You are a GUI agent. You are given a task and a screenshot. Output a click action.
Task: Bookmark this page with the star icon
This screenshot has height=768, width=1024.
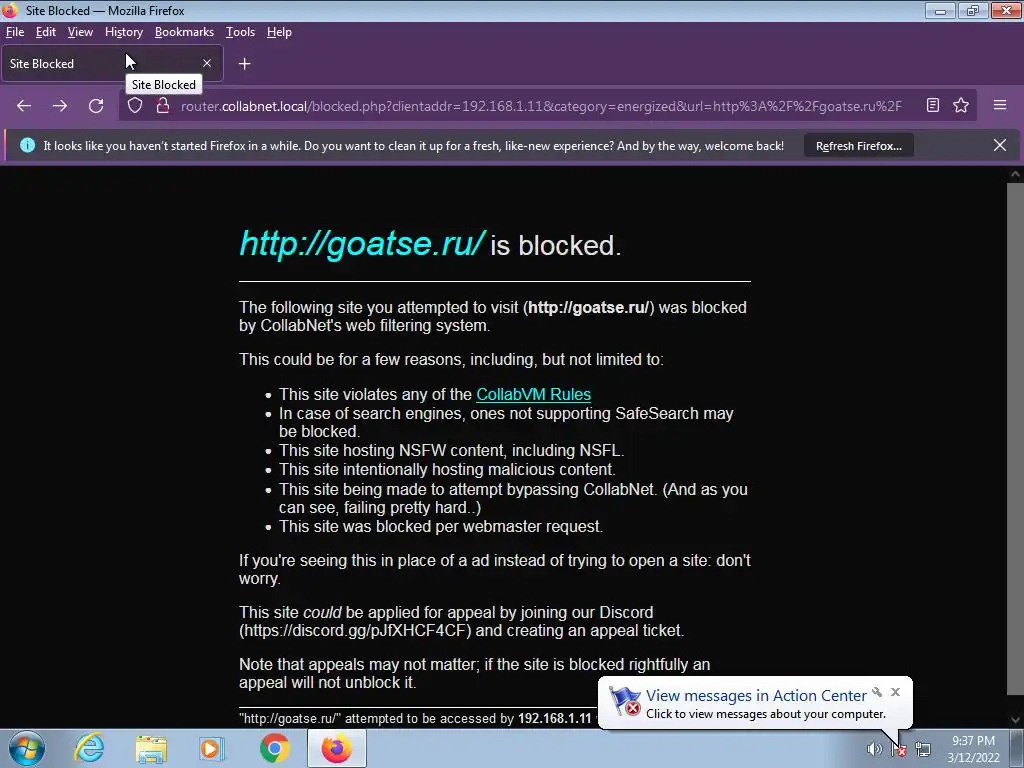pyautogui.click(x=961, y=105)
